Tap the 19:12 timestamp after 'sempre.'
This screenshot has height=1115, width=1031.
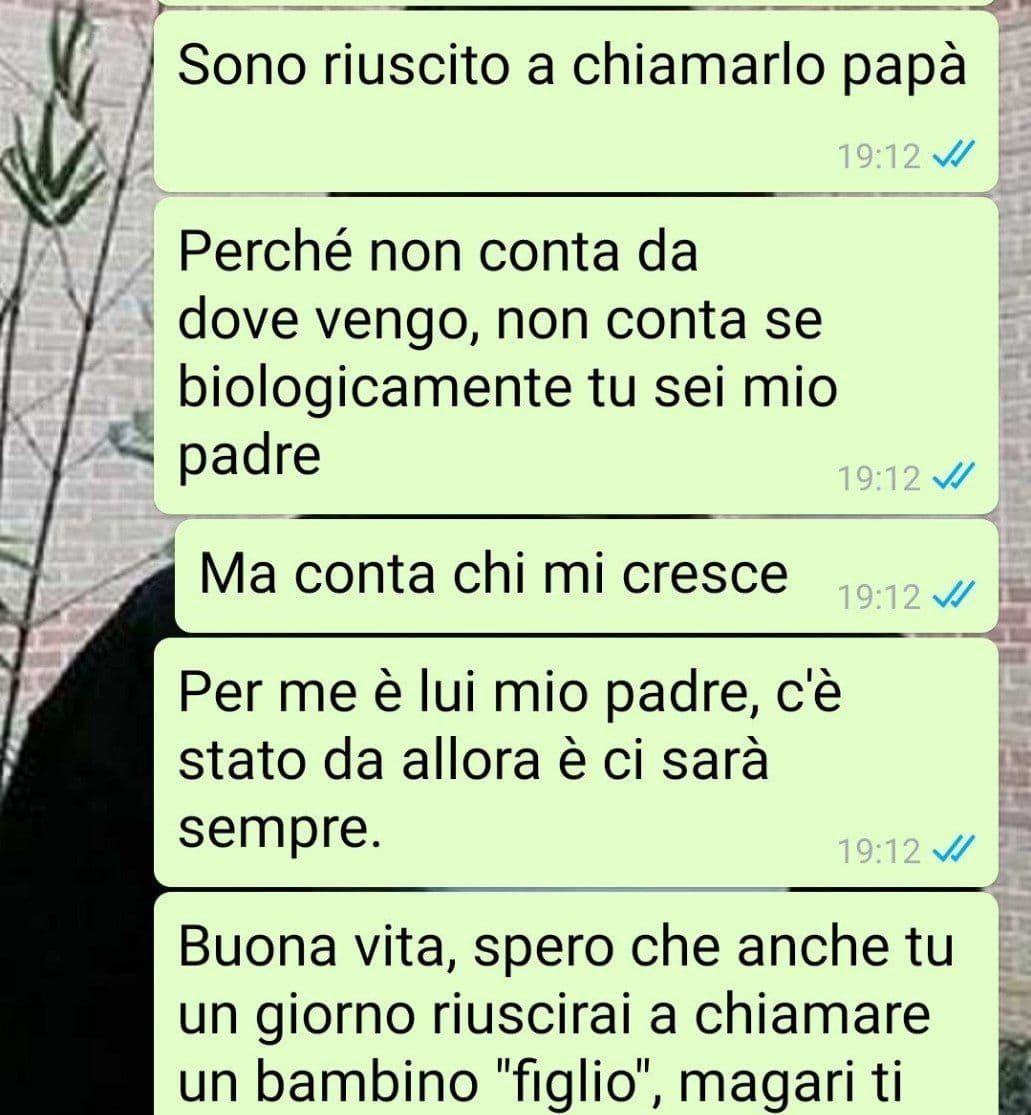pos(879,851)
